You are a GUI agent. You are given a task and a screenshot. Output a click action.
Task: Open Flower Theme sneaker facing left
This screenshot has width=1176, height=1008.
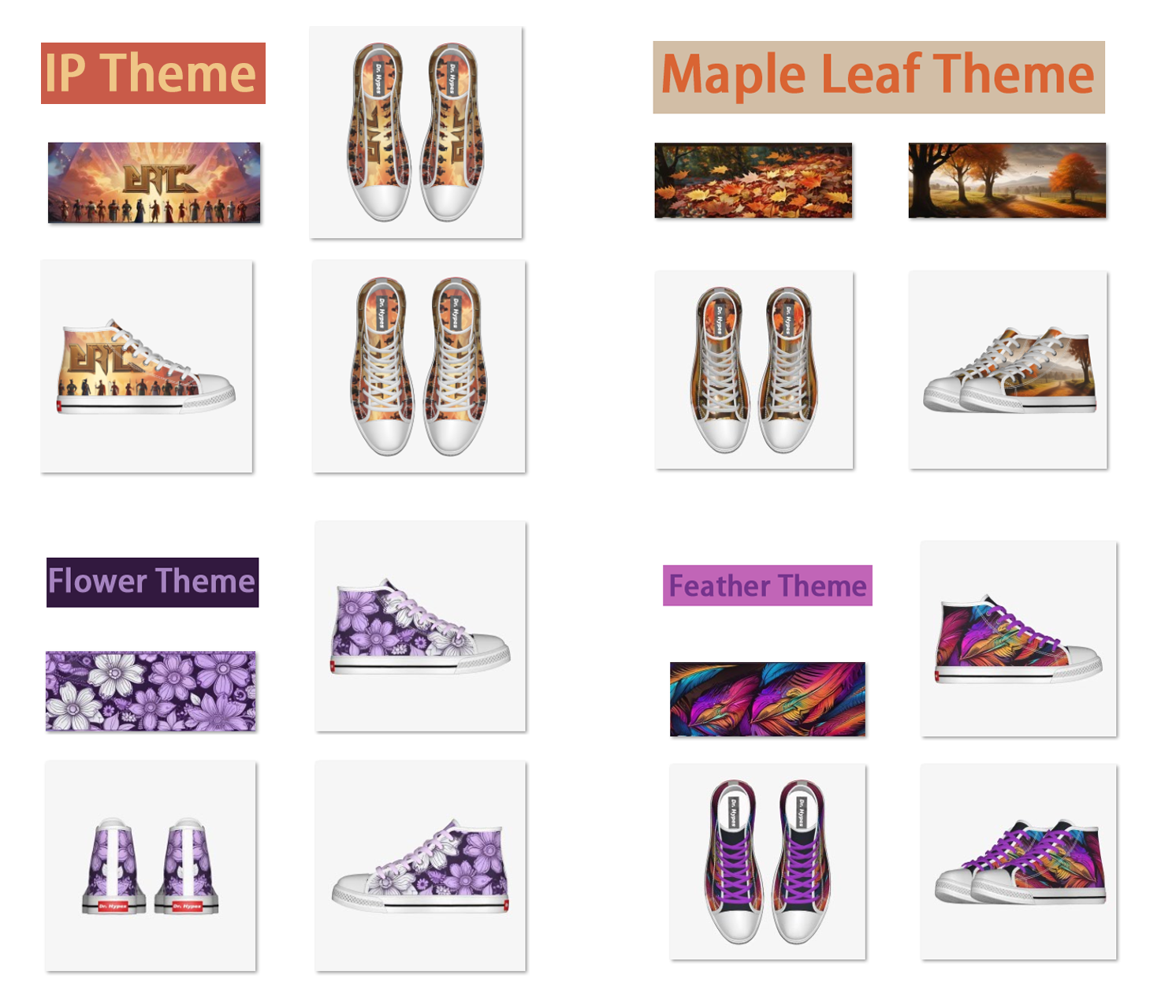point(420,866)
